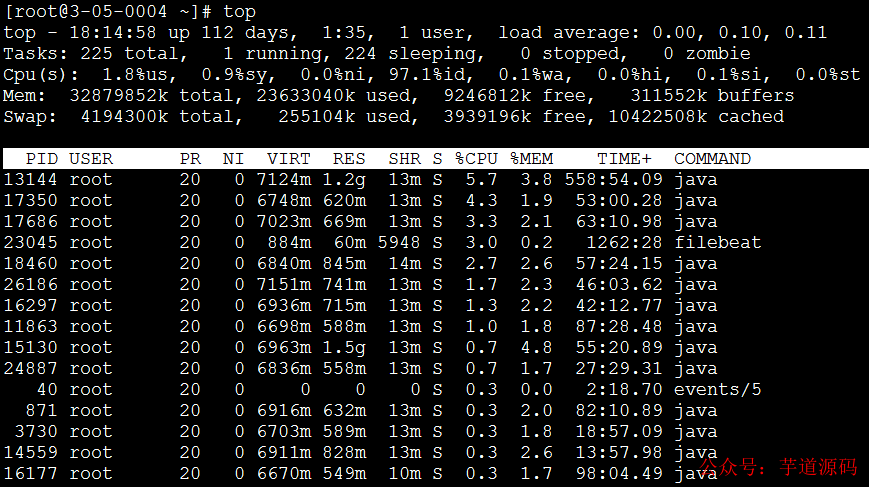Click the PID column header
The image size is (869, 487).
(42, 159)
